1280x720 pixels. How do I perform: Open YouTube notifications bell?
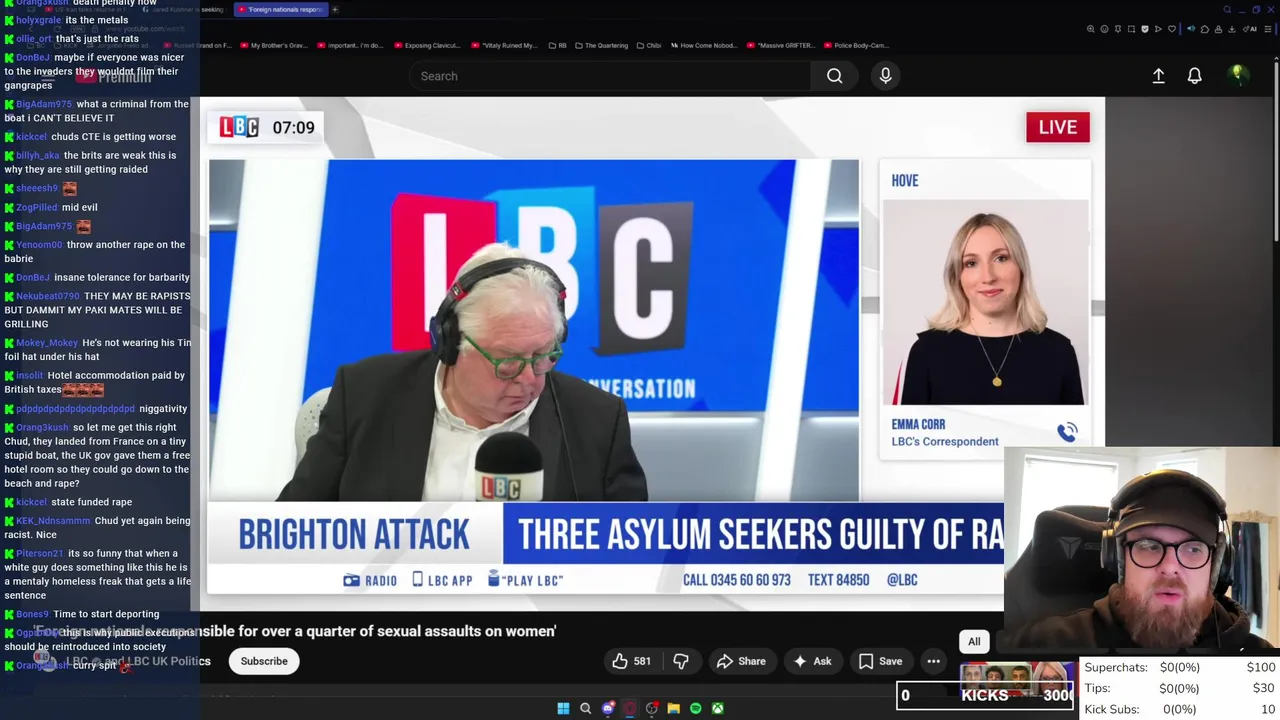tap(1194, 76)
